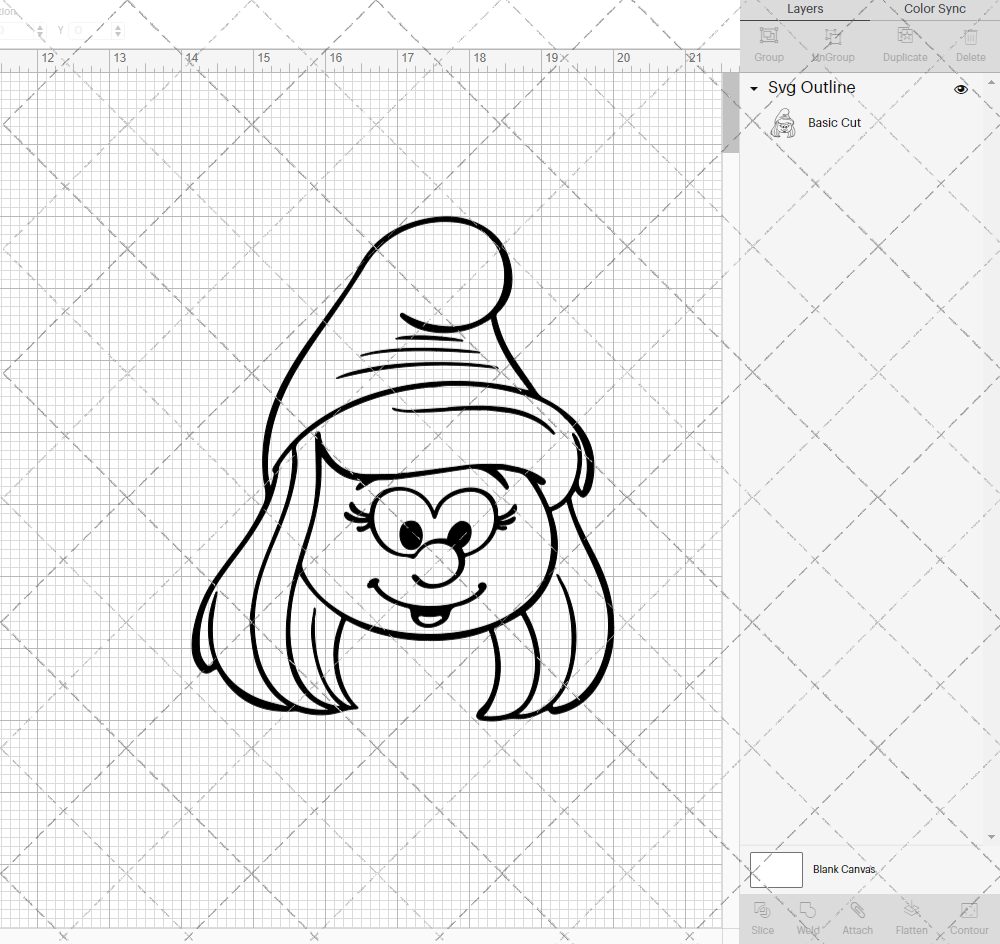Switch to the Color Sync tab

[934, 9]
